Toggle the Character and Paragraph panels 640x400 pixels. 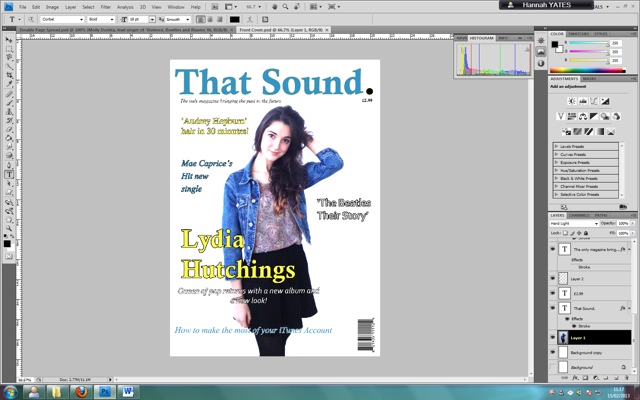265,19
